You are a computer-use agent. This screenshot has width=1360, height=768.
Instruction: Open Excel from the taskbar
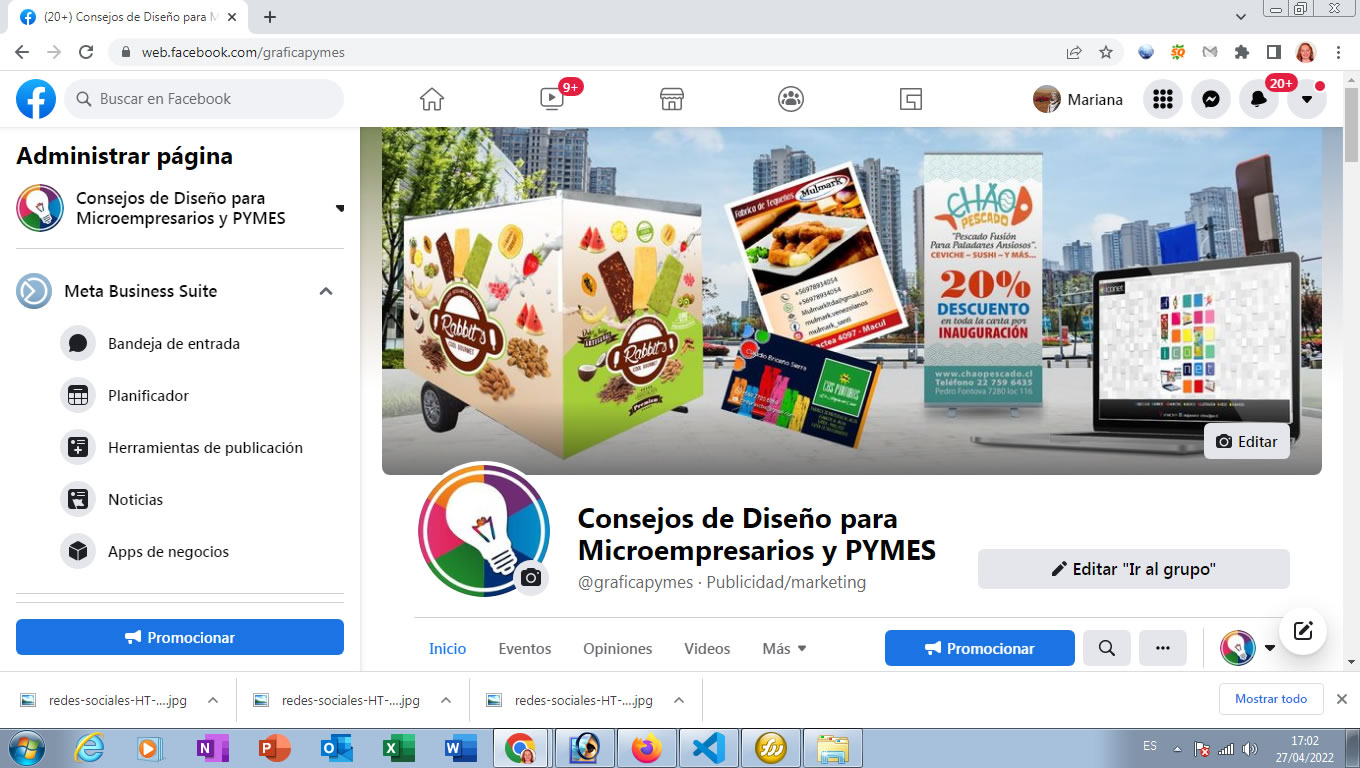(x=398, y=748)
